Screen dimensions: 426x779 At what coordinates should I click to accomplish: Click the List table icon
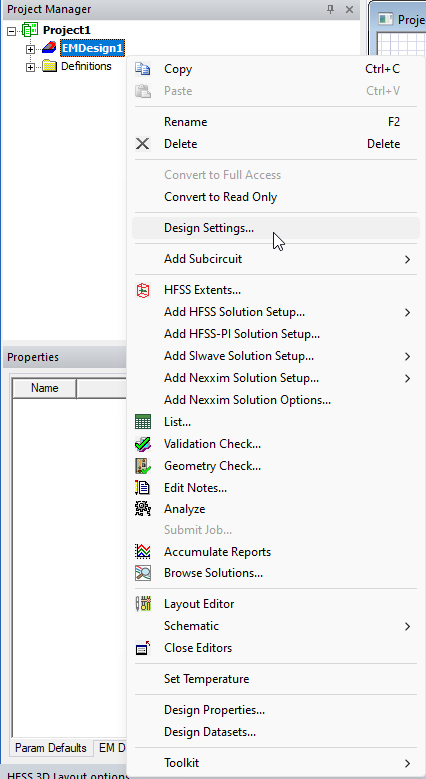tap(143, 422)
